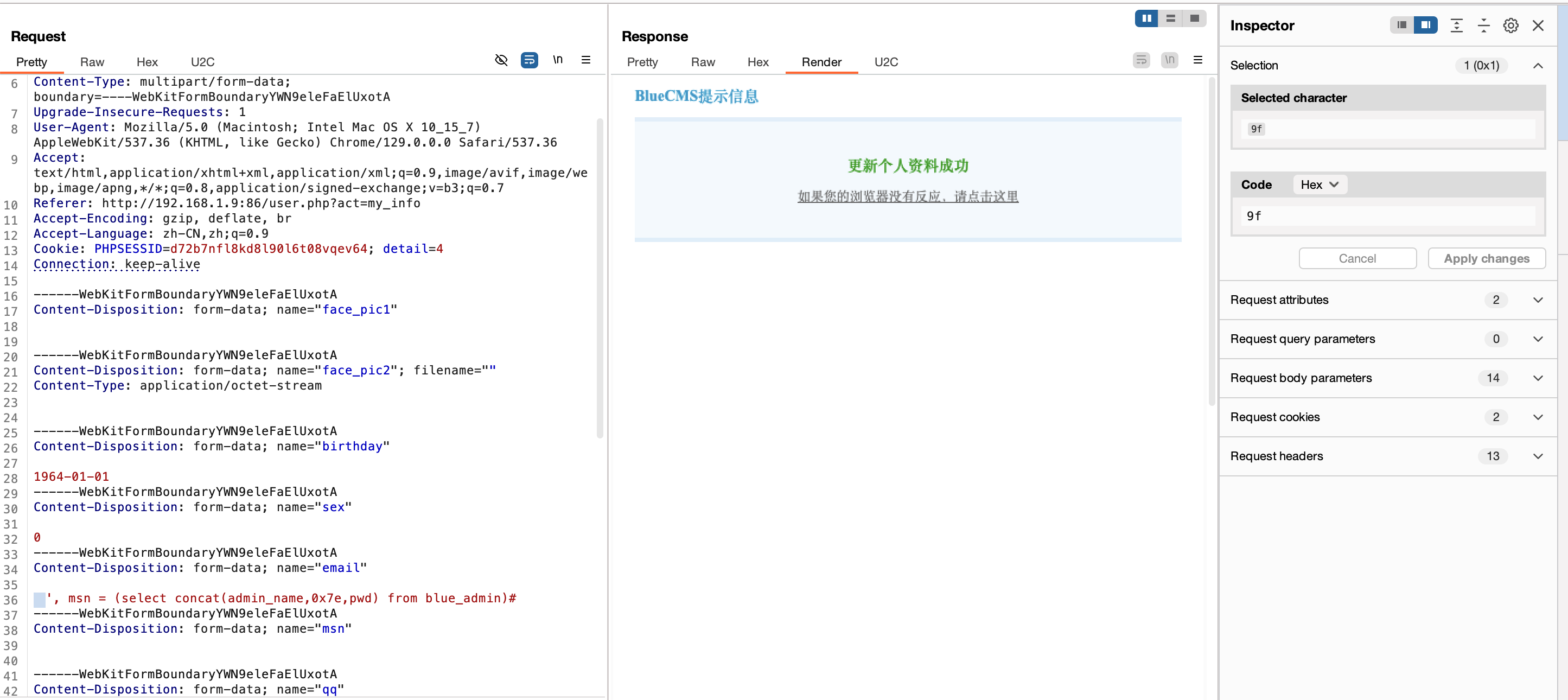This screenshot has width=1568, height=700.
Task: Click the sex parameter value 0
Action: tap(37, 537)
